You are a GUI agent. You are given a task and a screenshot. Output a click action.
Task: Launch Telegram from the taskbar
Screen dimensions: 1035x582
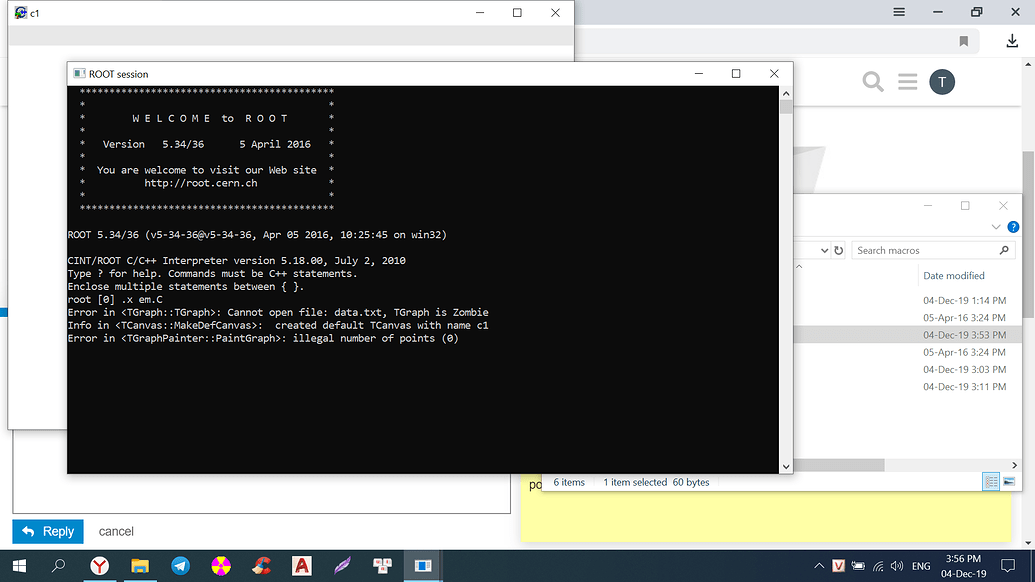[x=180, y=566]
